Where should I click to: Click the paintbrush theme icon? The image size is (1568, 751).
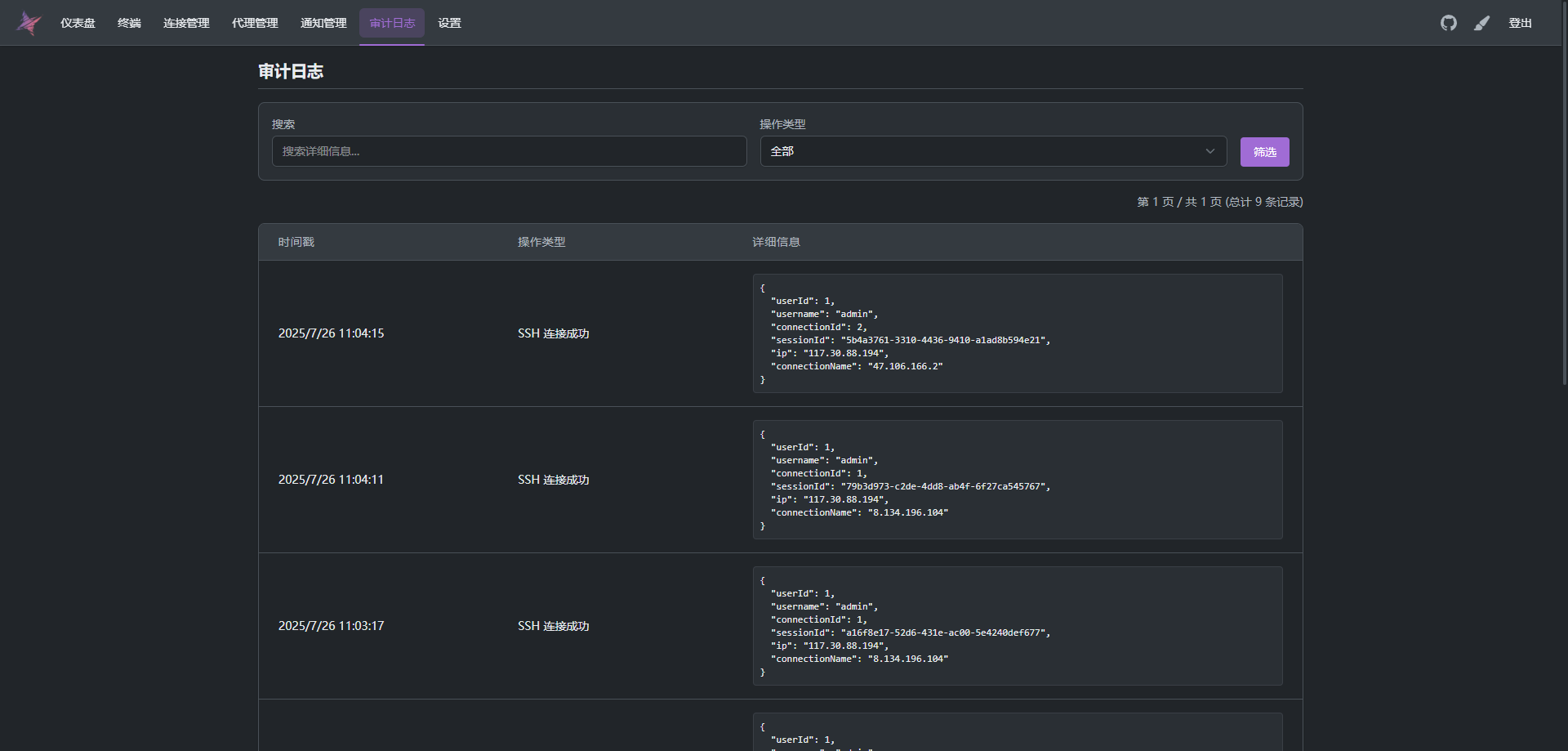1481,23
